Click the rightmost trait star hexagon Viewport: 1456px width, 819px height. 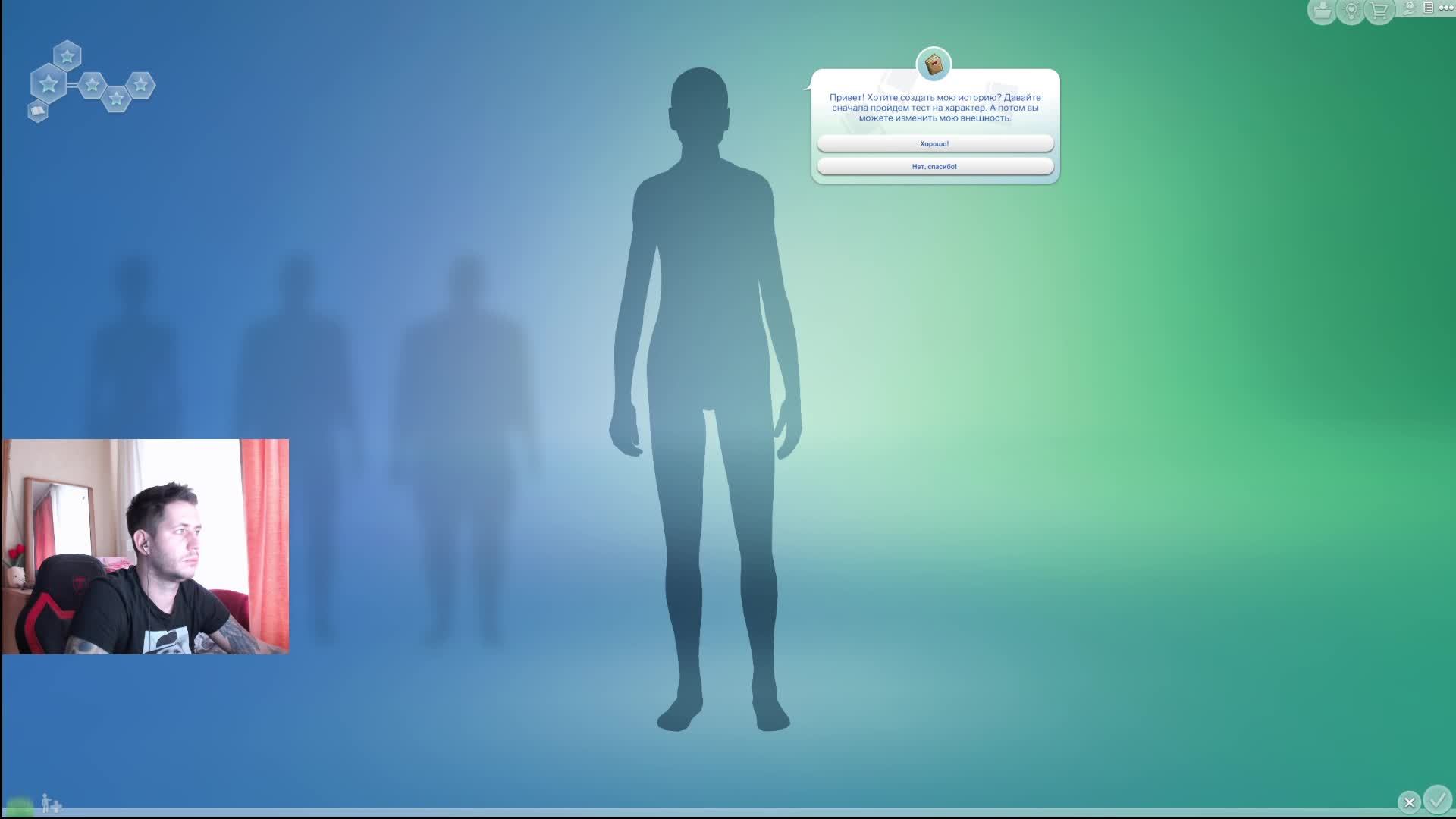point(140,84)
